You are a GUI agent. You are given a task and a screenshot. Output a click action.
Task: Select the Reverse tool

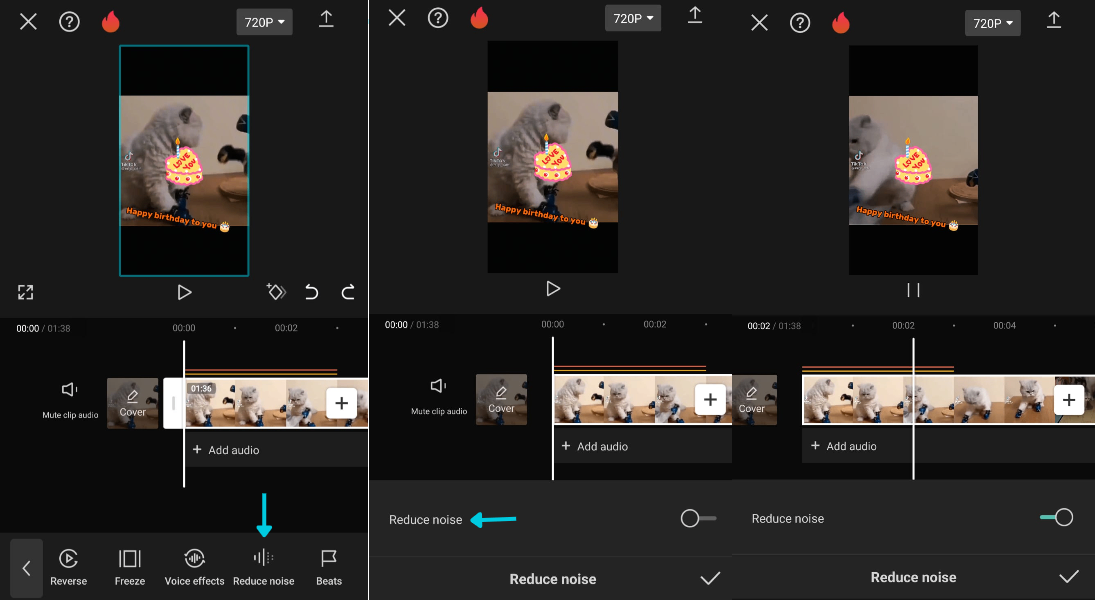pos(68,566)
